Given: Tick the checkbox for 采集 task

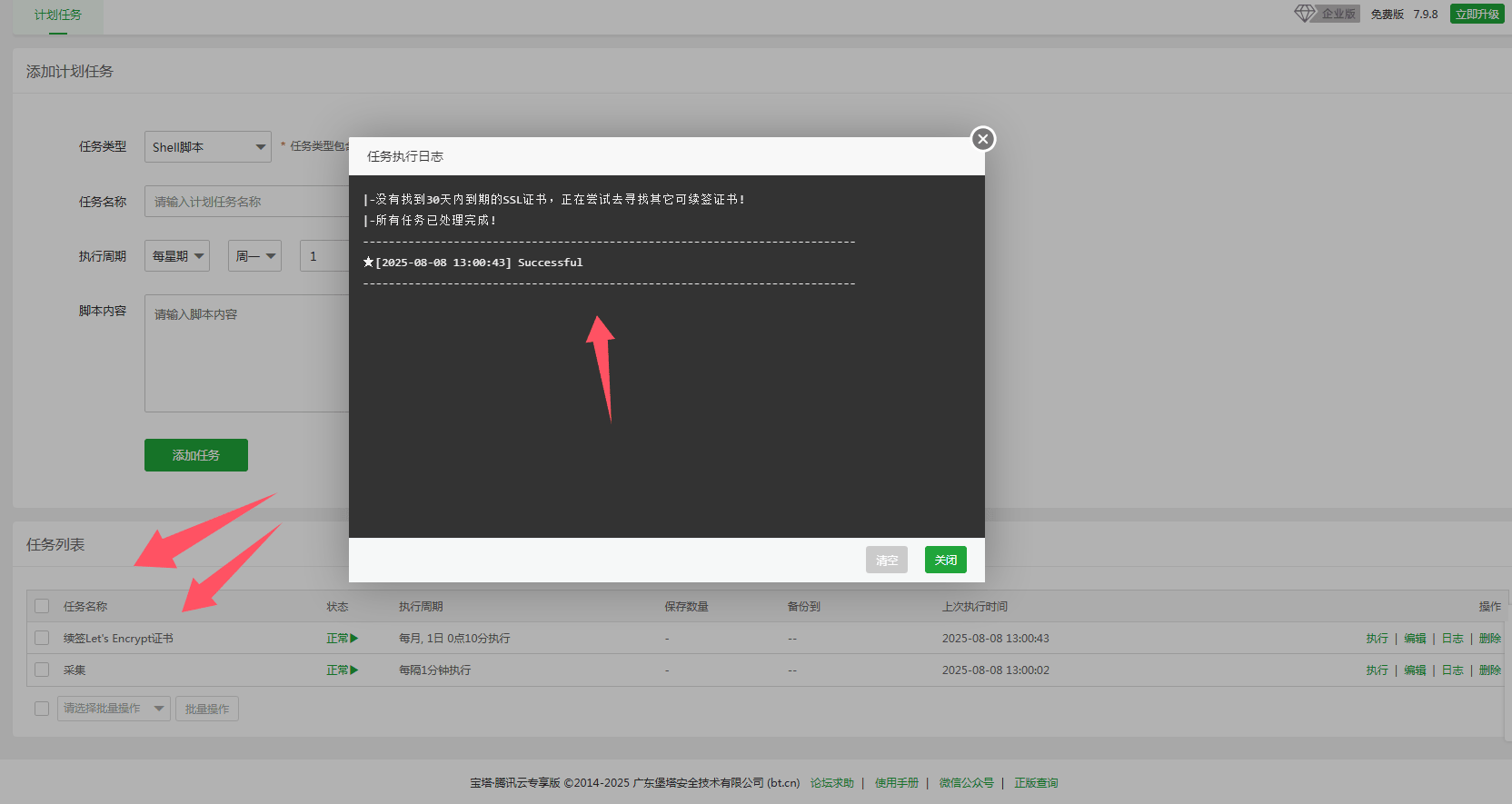Looking at the screenshot, I should 42,670.
